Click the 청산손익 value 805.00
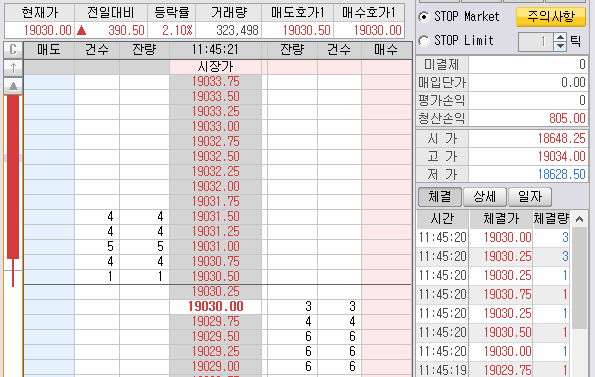The image size is (595, 377). coord(567,119)
